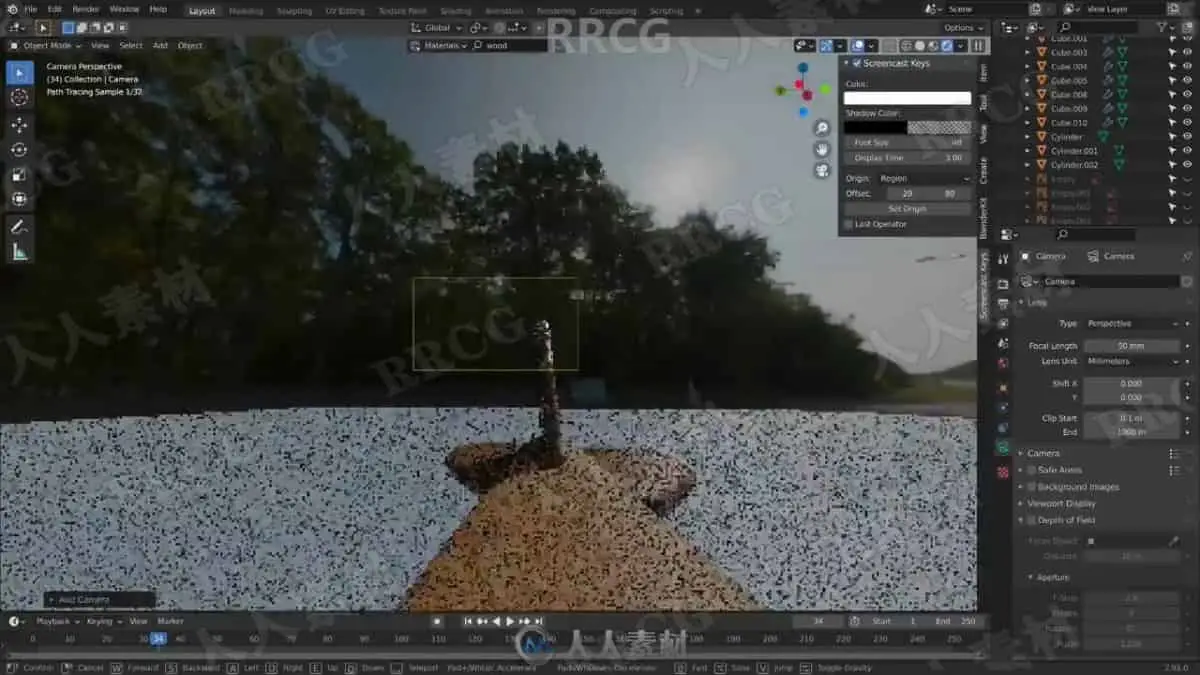Image resolution: width=1200 pixels, height=675 pixels.
Task: Open the lens Type Perspective dropdown
Action: pyautogui.click(x=1132, y=324)
